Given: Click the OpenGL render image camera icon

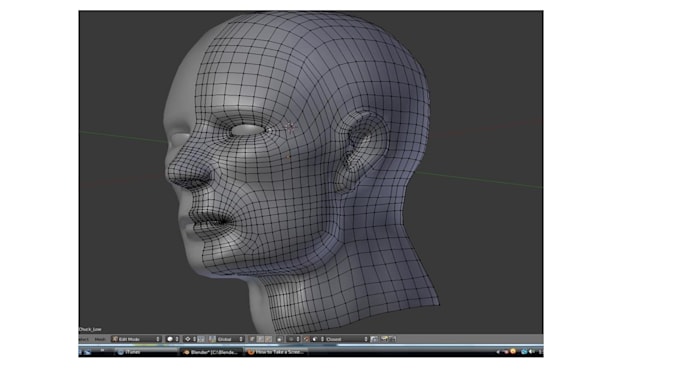Looking at the screenshot, I should pos(384,339).
